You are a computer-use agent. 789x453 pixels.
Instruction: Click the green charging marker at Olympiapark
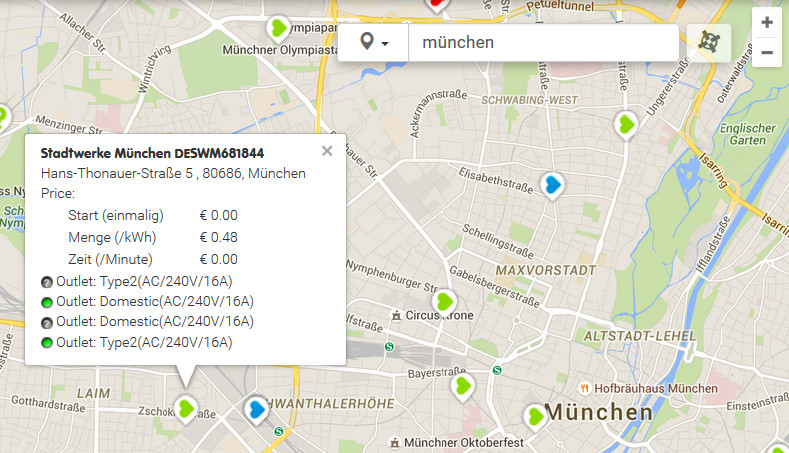coord(279,28)
